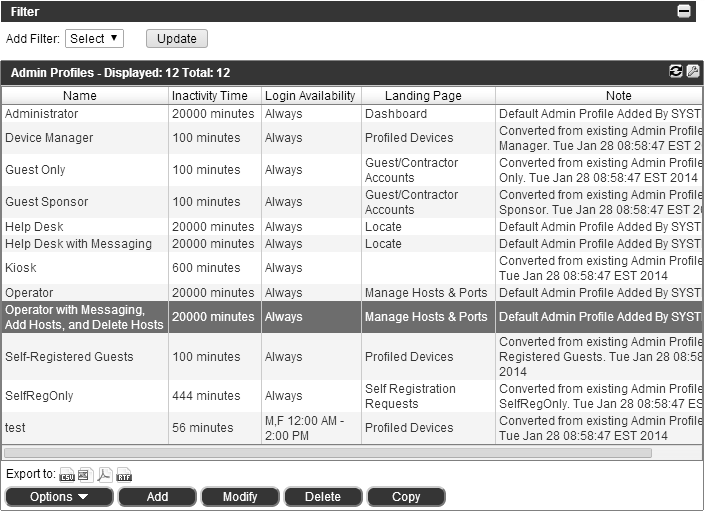Move the table's horizontal scrollbar
705x512 pixels.
coord(328,453)
